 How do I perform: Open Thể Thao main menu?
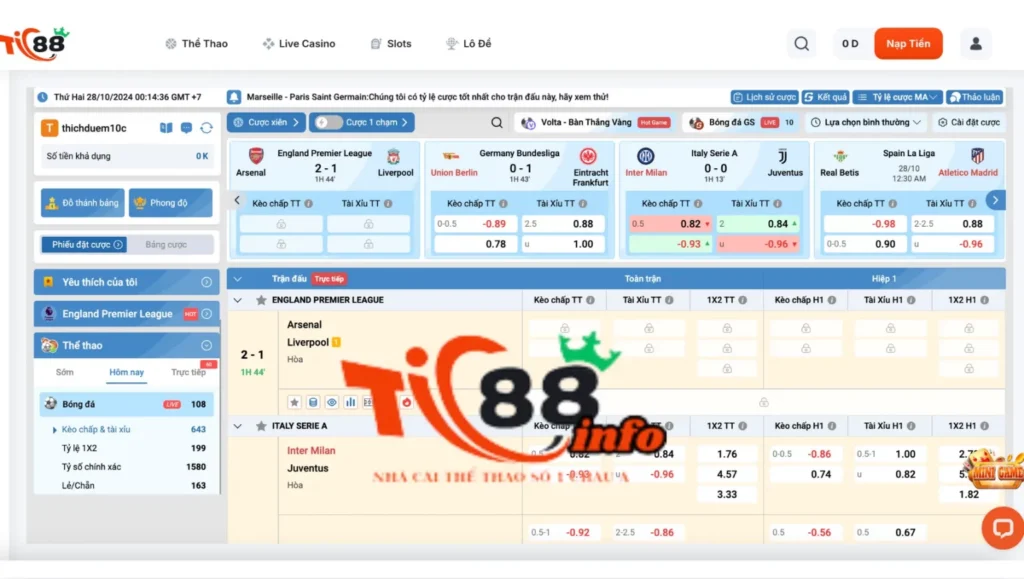pyautogui.click(x=197, y=44)
